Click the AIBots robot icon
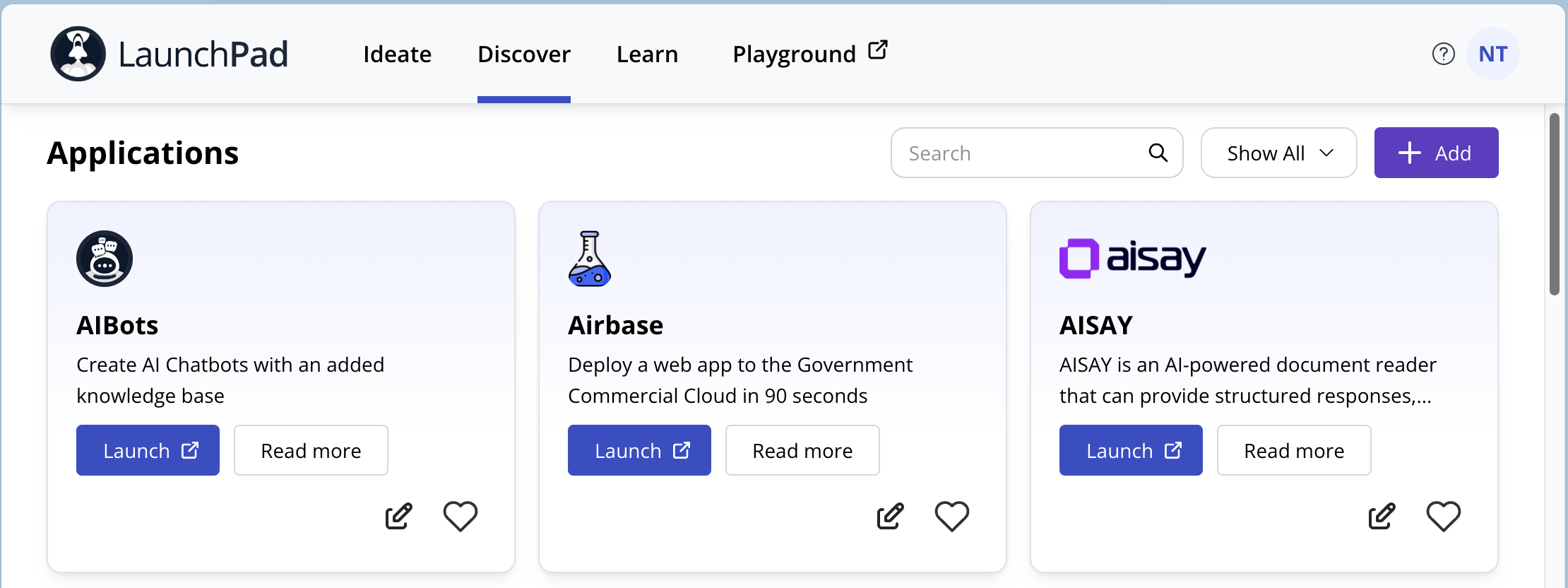 (105, 259)
